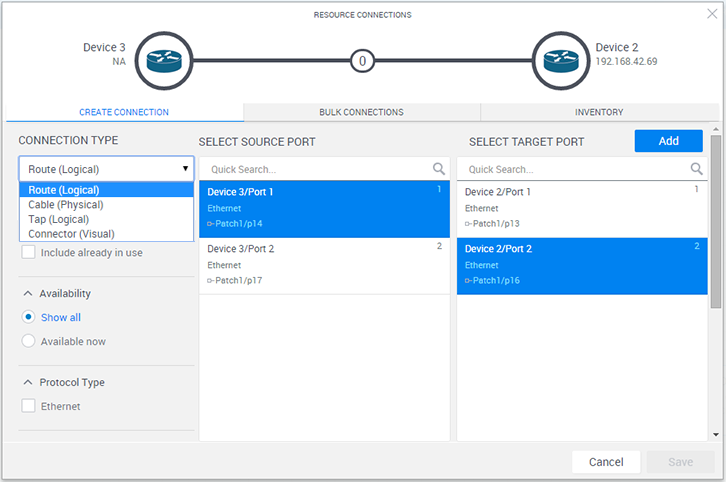This screenshot has height=482, width=726.
Task: Click the Device 2 router icon
Action: [559, 60]
